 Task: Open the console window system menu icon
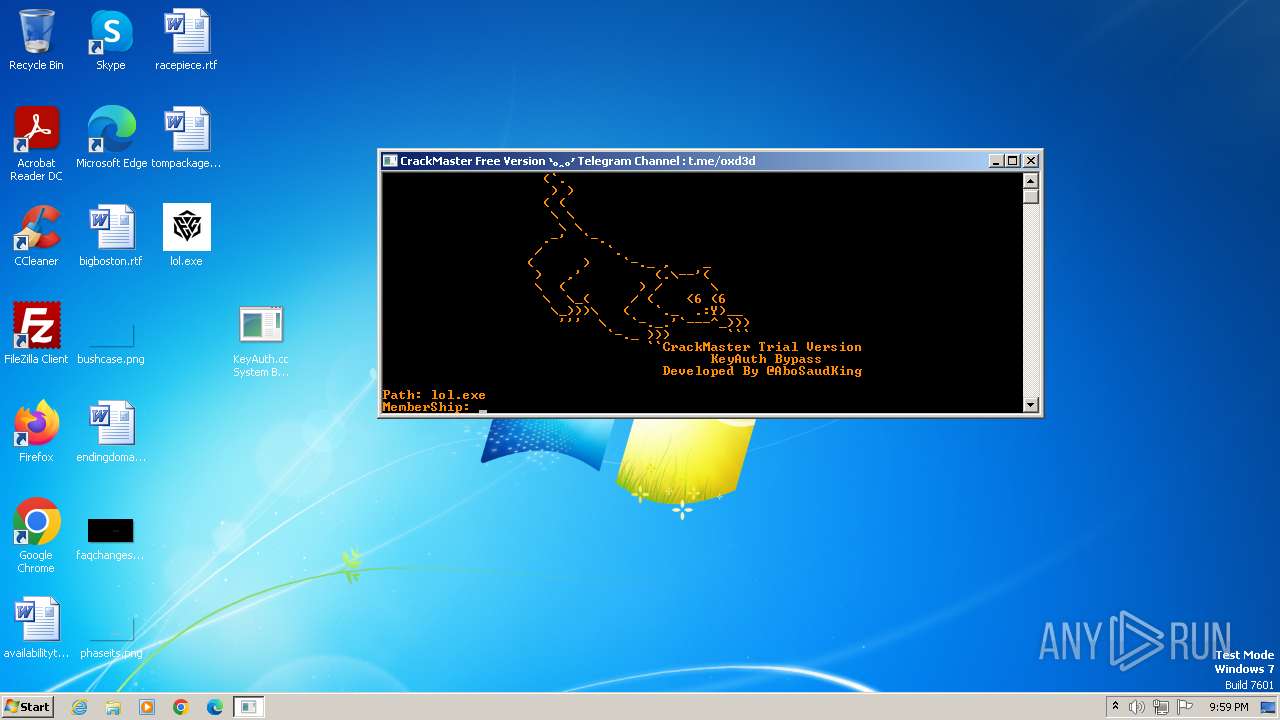391,161
